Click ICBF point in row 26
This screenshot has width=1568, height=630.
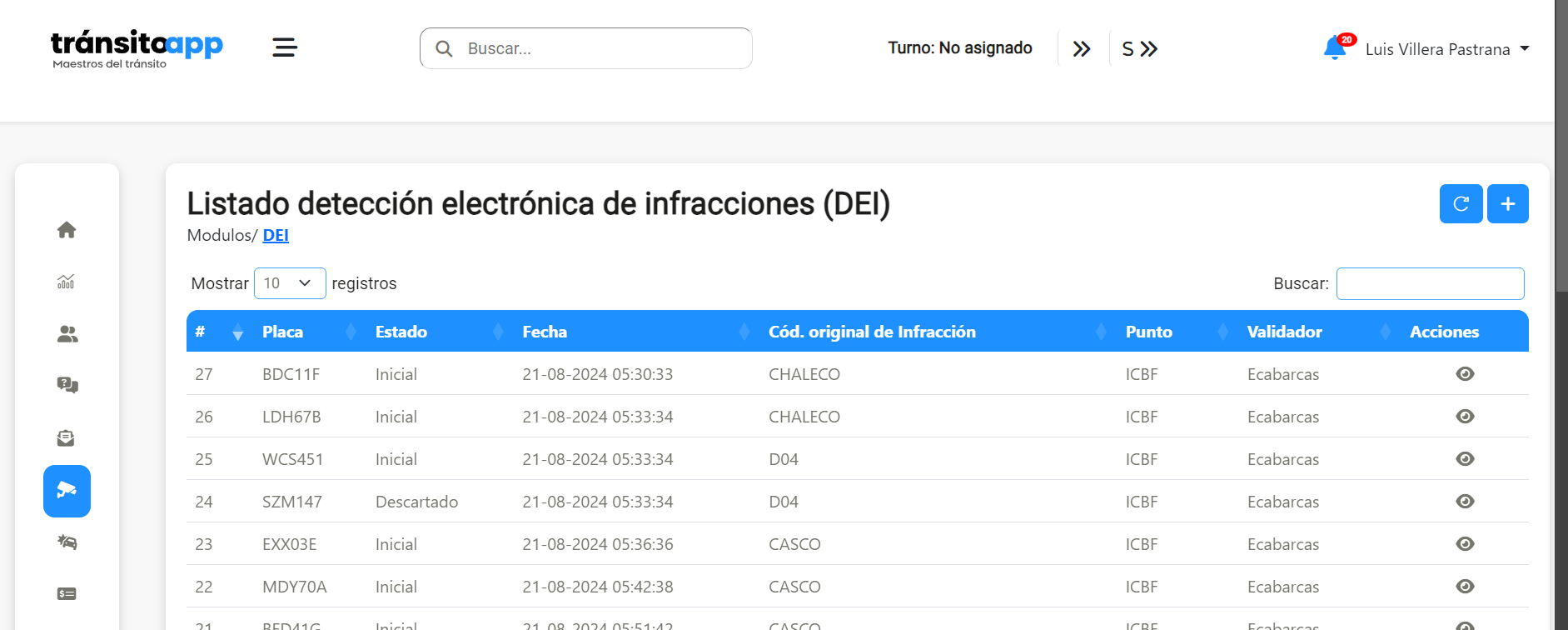(x=1142, y=417)
